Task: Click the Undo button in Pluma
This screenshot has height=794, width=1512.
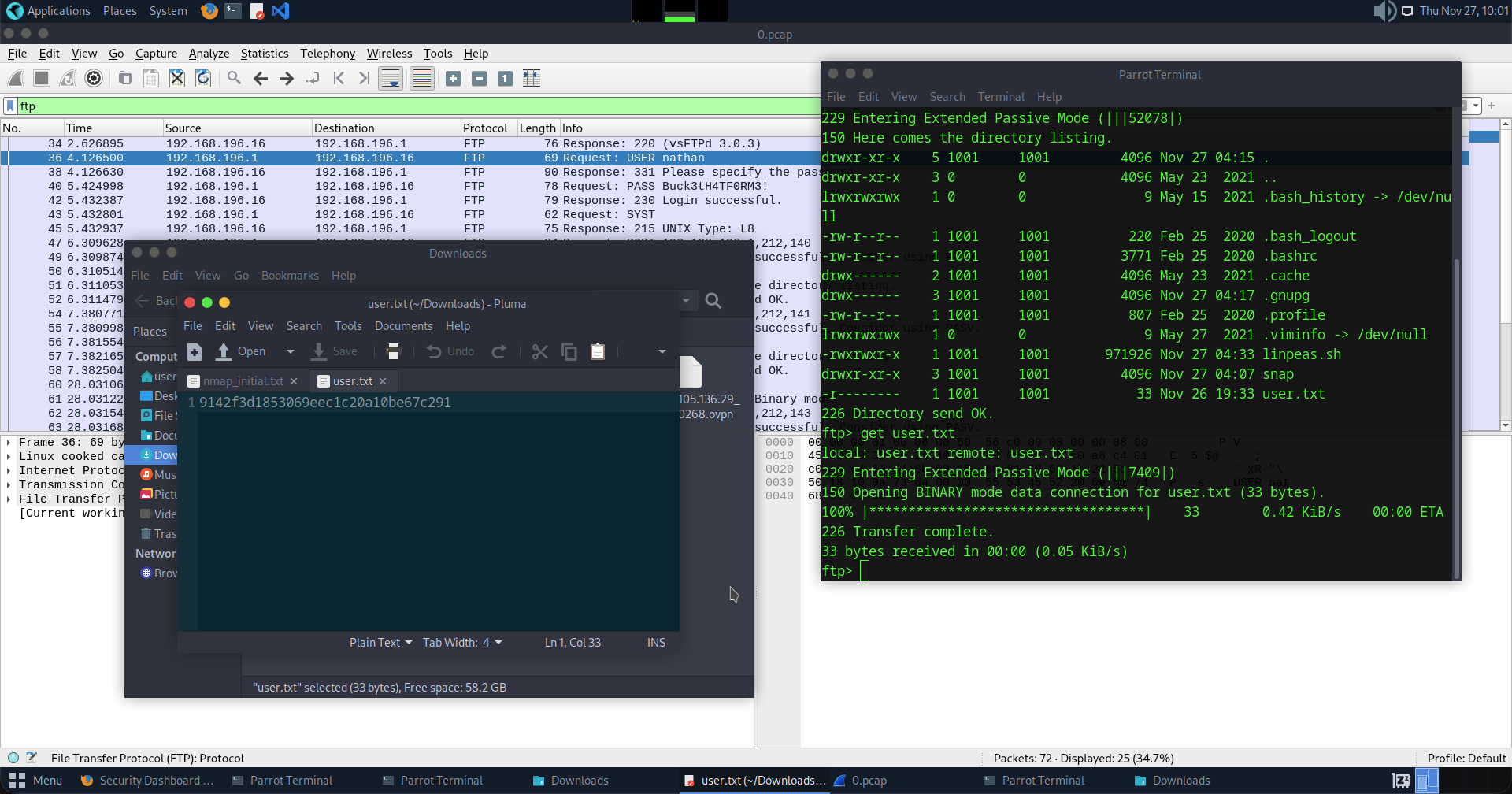Action: [x=450, y=351]
